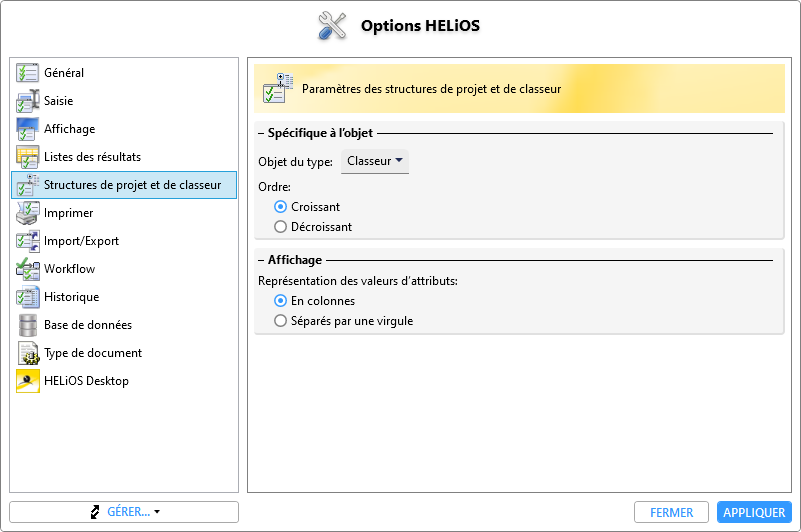This screenshot has height=532, width=801.
Task: Click the Historique list icon
Action: (27, 297)
